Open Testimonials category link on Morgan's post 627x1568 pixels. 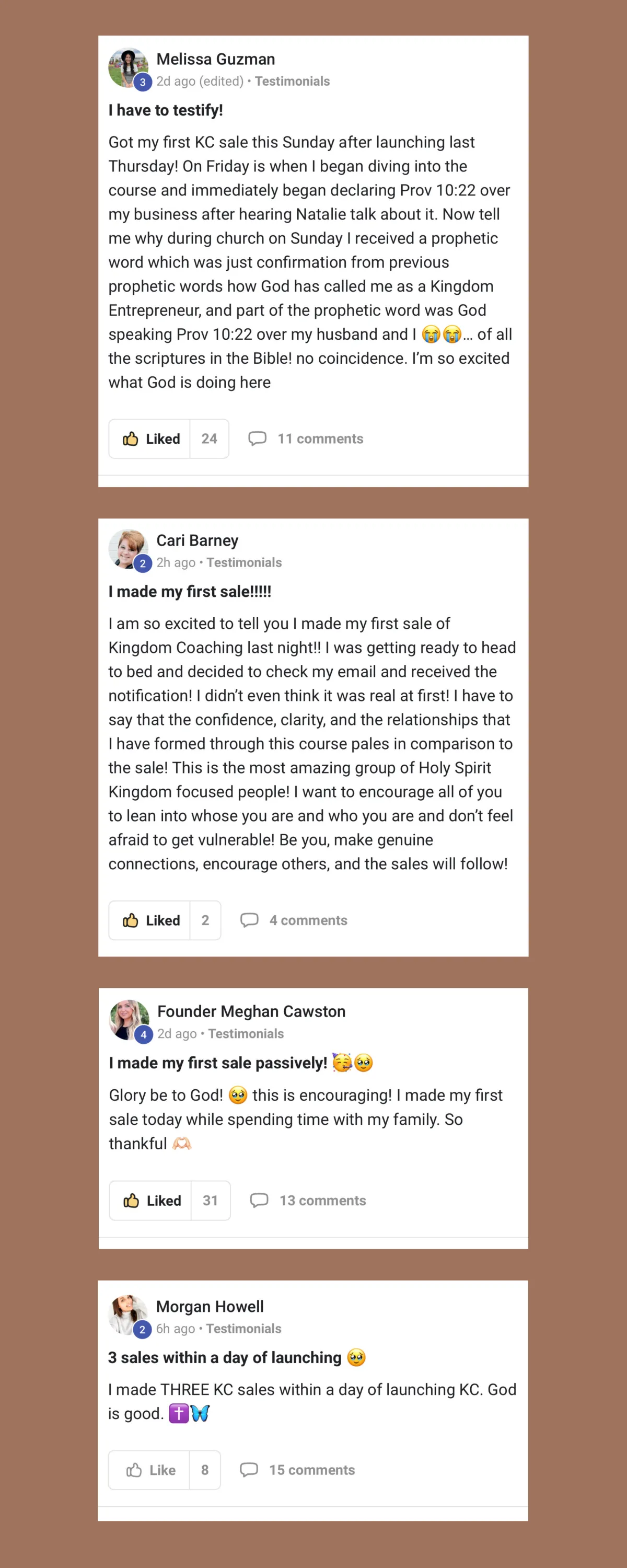pos(243,1328)
